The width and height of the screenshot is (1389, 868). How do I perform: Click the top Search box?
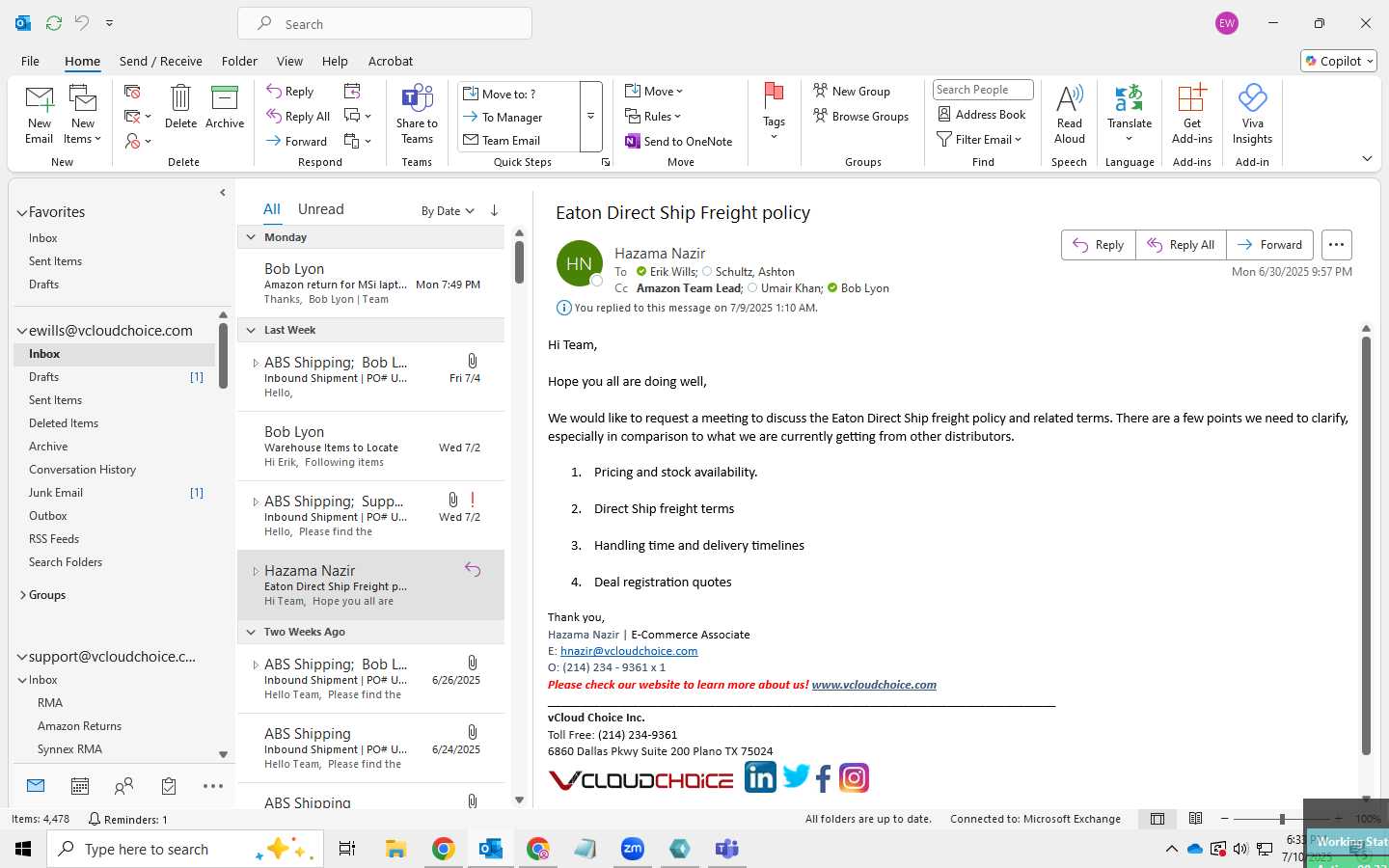385,24
